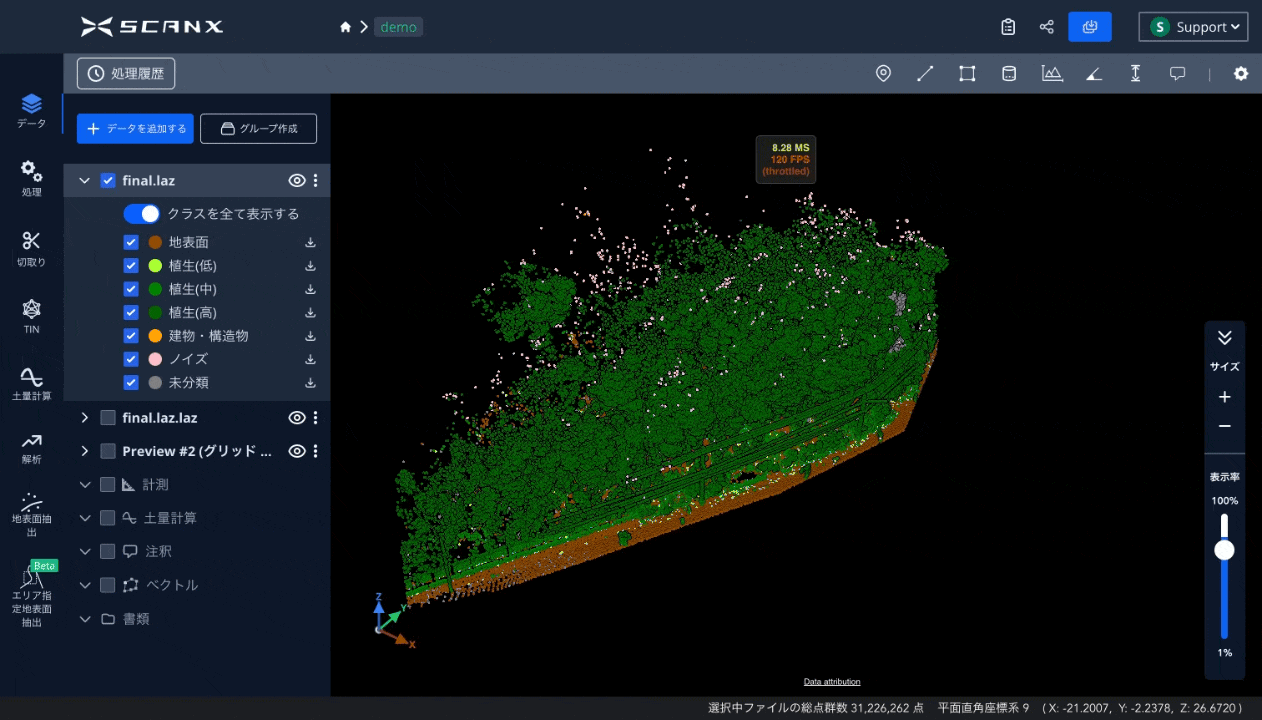Image resolution: width=1262 pixels, height=720 pixels.
Task: Select the height measurement tool
Action: point(1135,74)
